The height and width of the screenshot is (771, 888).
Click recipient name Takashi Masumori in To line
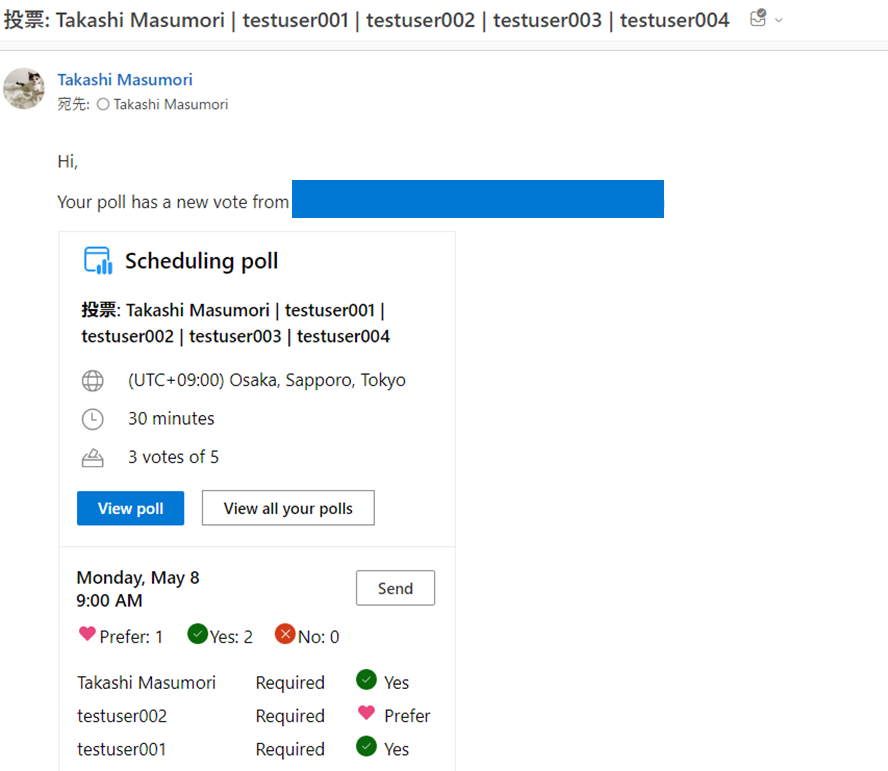pyautogui.click(x=170, y=104)
